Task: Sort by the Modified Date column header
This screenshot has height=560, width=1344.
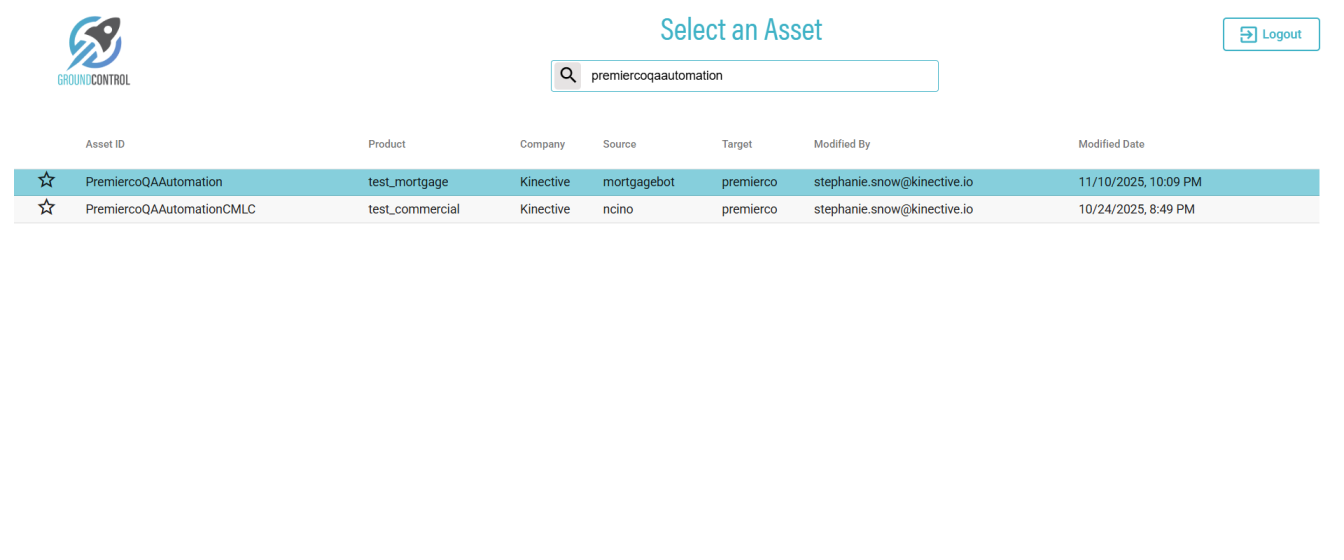Action: pyautogui.click(x=1111, y=144)
